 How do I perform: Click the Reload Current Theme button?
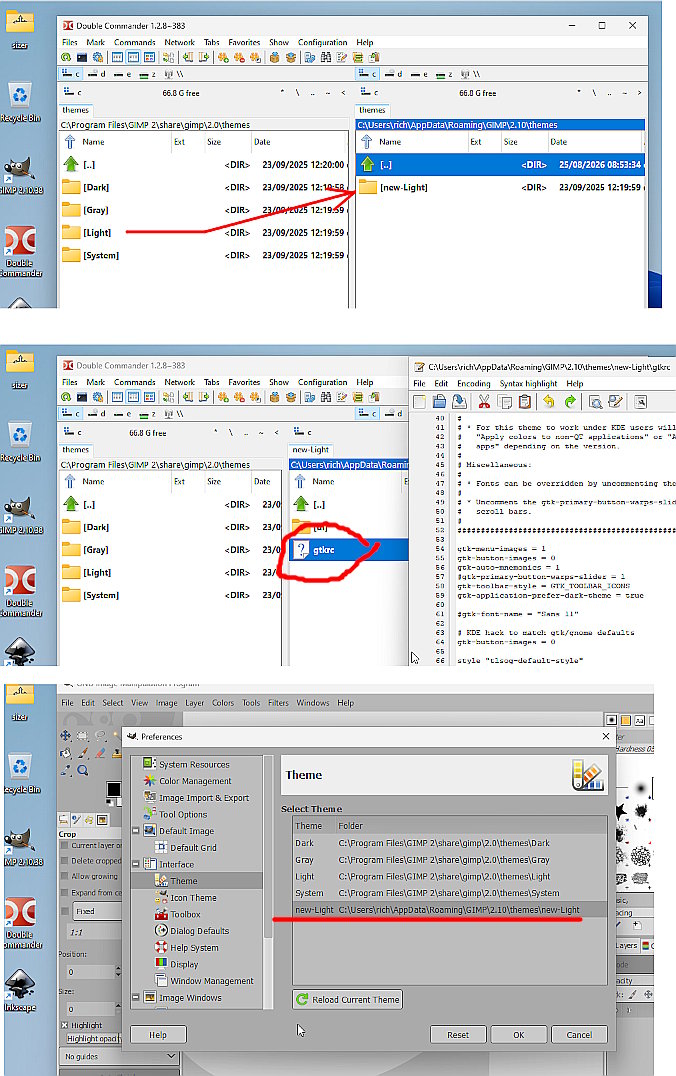(347, 999)
